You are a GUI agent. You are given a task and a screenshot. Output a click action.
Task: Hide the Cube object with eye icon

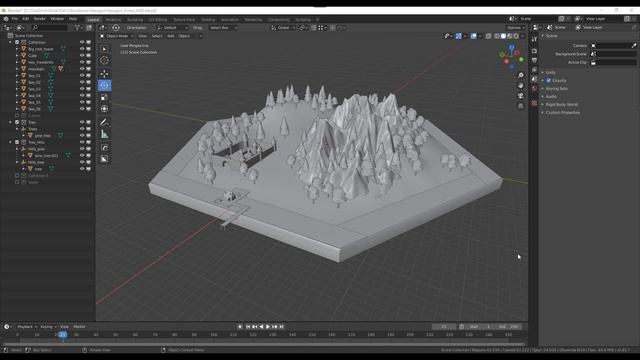(82, 56)
